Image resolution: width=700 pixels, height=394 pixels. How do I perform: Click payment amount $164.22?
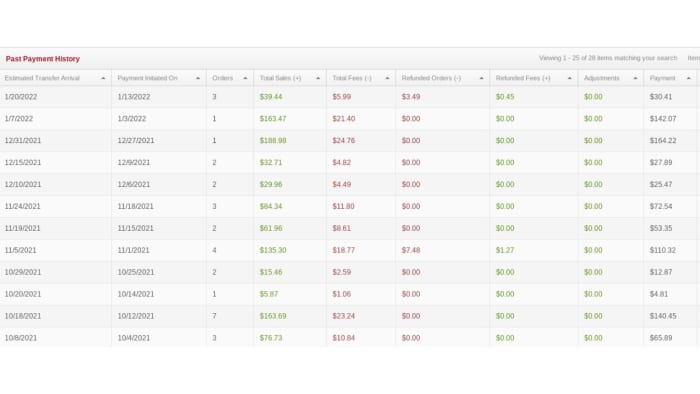[x=662, y=141]
